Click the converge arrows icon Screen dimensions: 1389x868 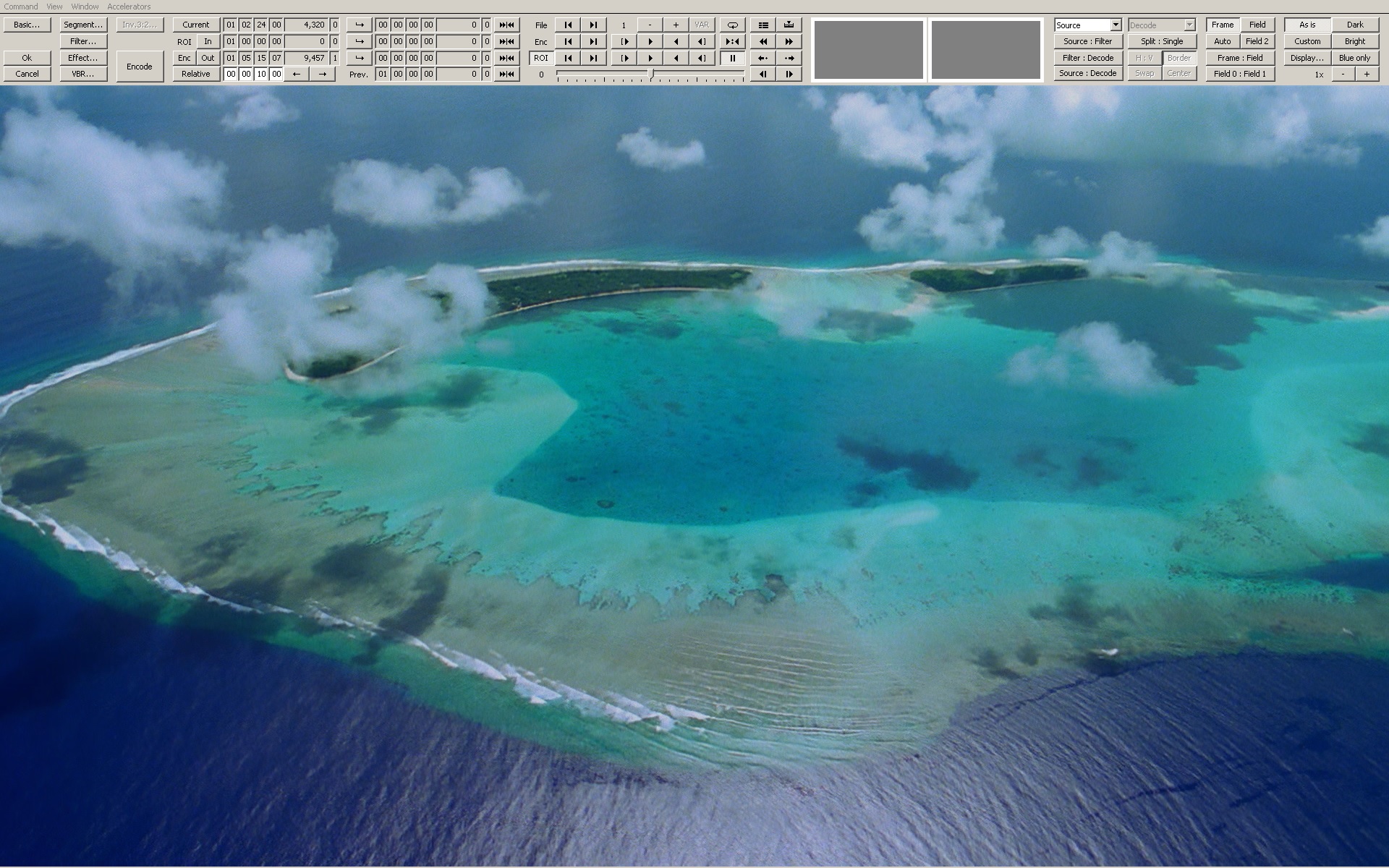point(732,41)
